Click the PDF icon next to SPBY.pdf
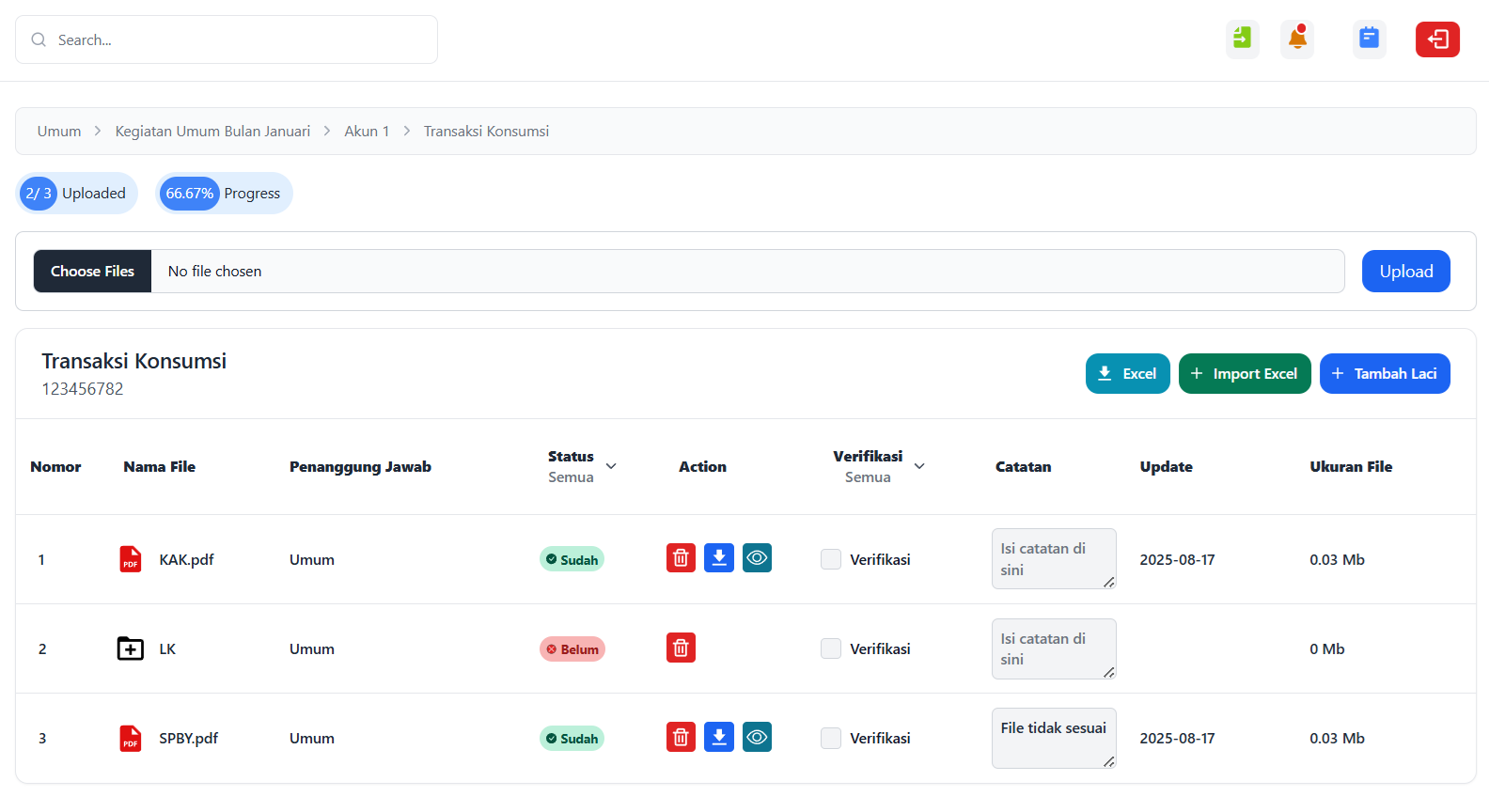Viewport: 1489px width, 812px height. click(x=131, y=739)
